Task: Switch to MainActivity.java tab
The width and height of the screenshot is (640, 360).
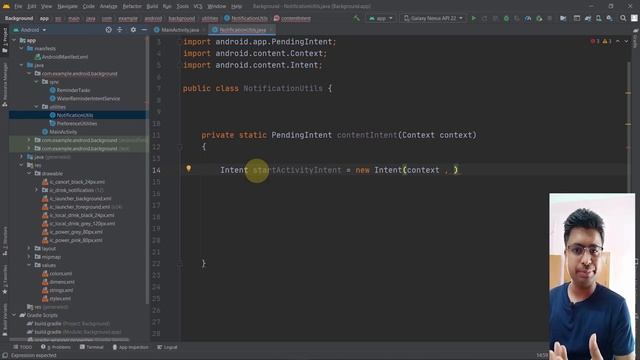Action: point(180,30)
